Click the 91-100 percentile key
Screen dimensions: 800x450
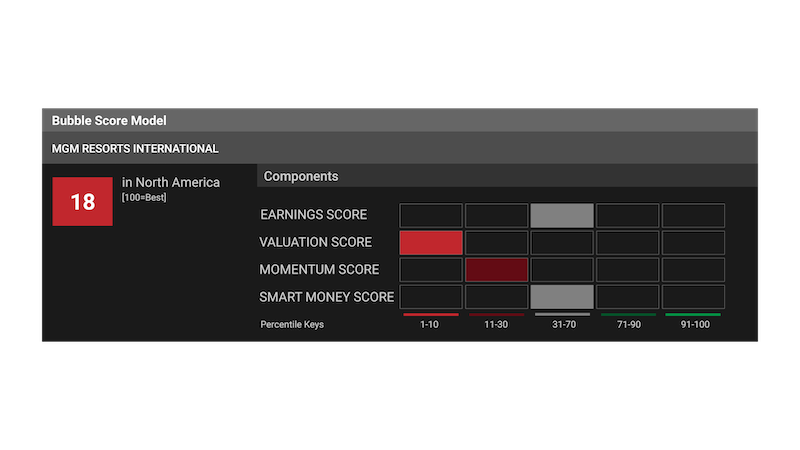tap(695, 324)
